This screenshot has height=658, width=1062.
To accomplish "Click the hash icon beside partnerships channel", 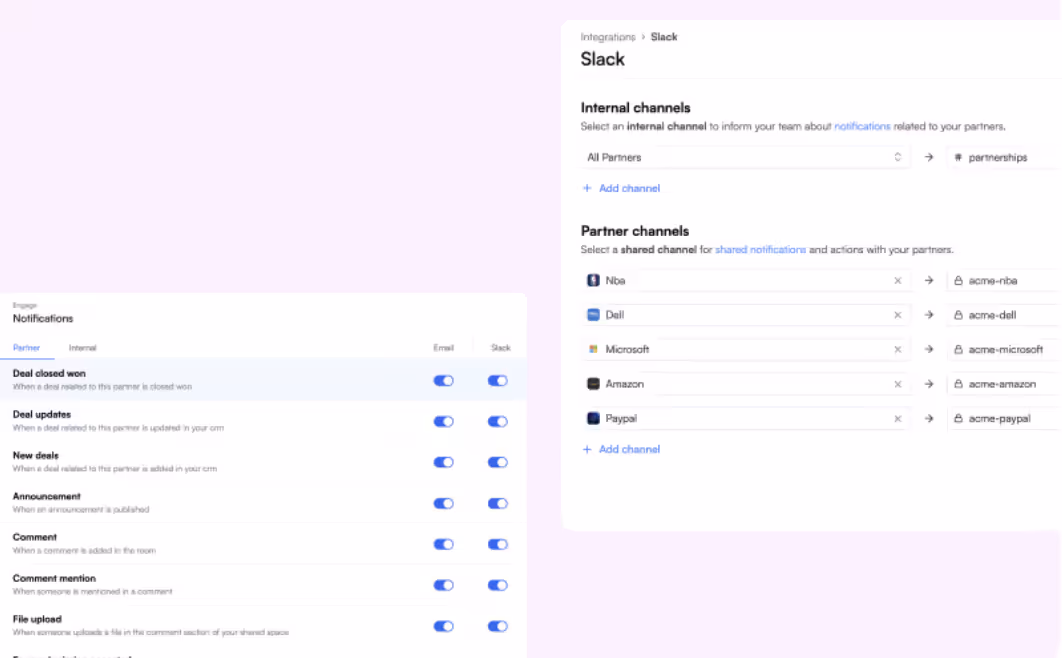I will (x=958, y=157).
